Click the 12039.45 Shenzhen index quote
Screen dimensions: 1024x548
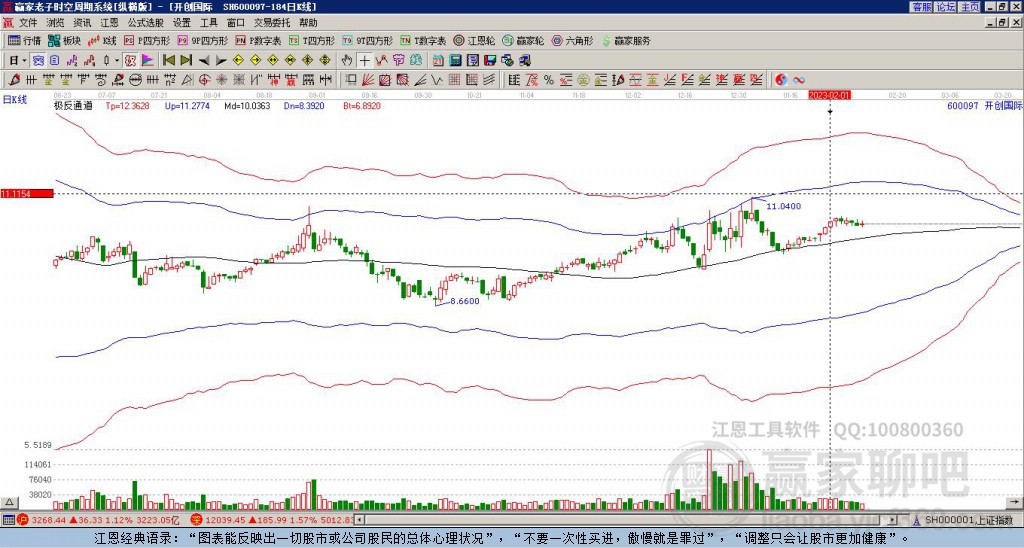[x=226, y=520]
